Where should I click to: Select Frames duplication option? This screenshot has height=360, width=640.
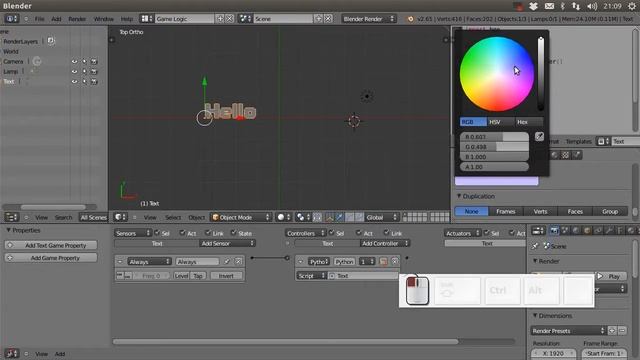[506, 211]
